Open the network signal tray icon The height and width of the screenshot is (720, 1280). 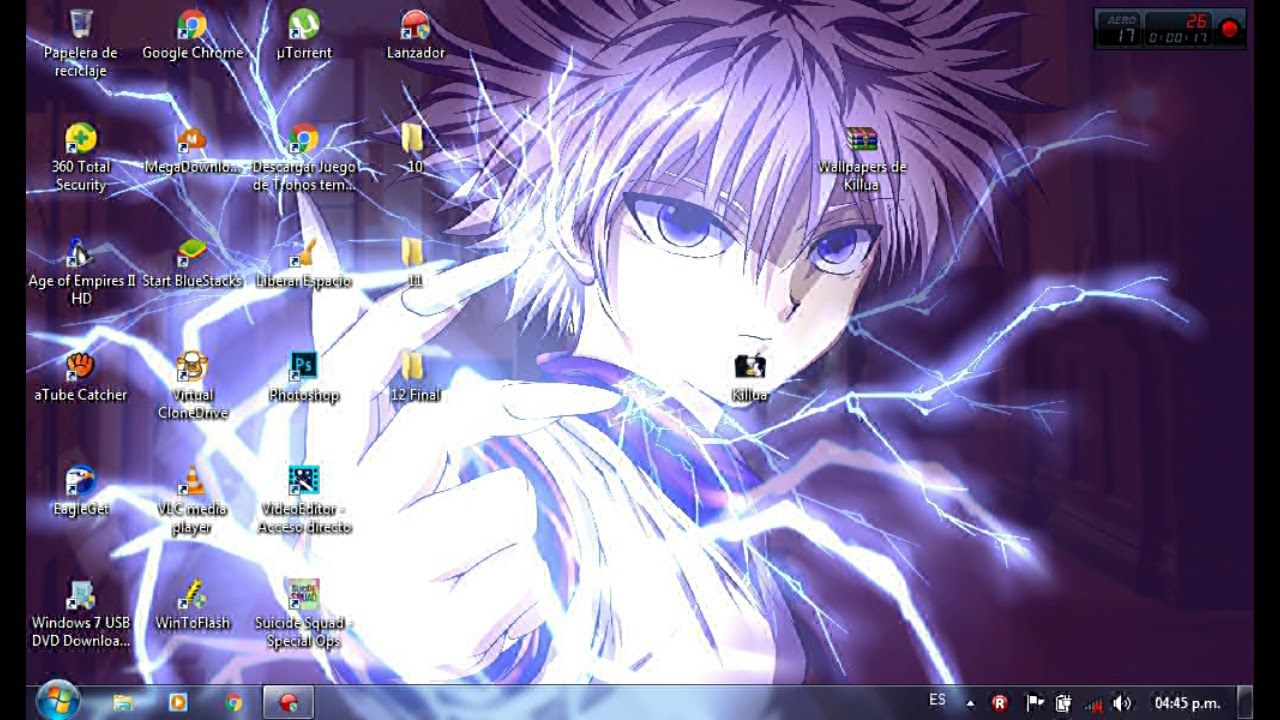[x=1093, y=703]
